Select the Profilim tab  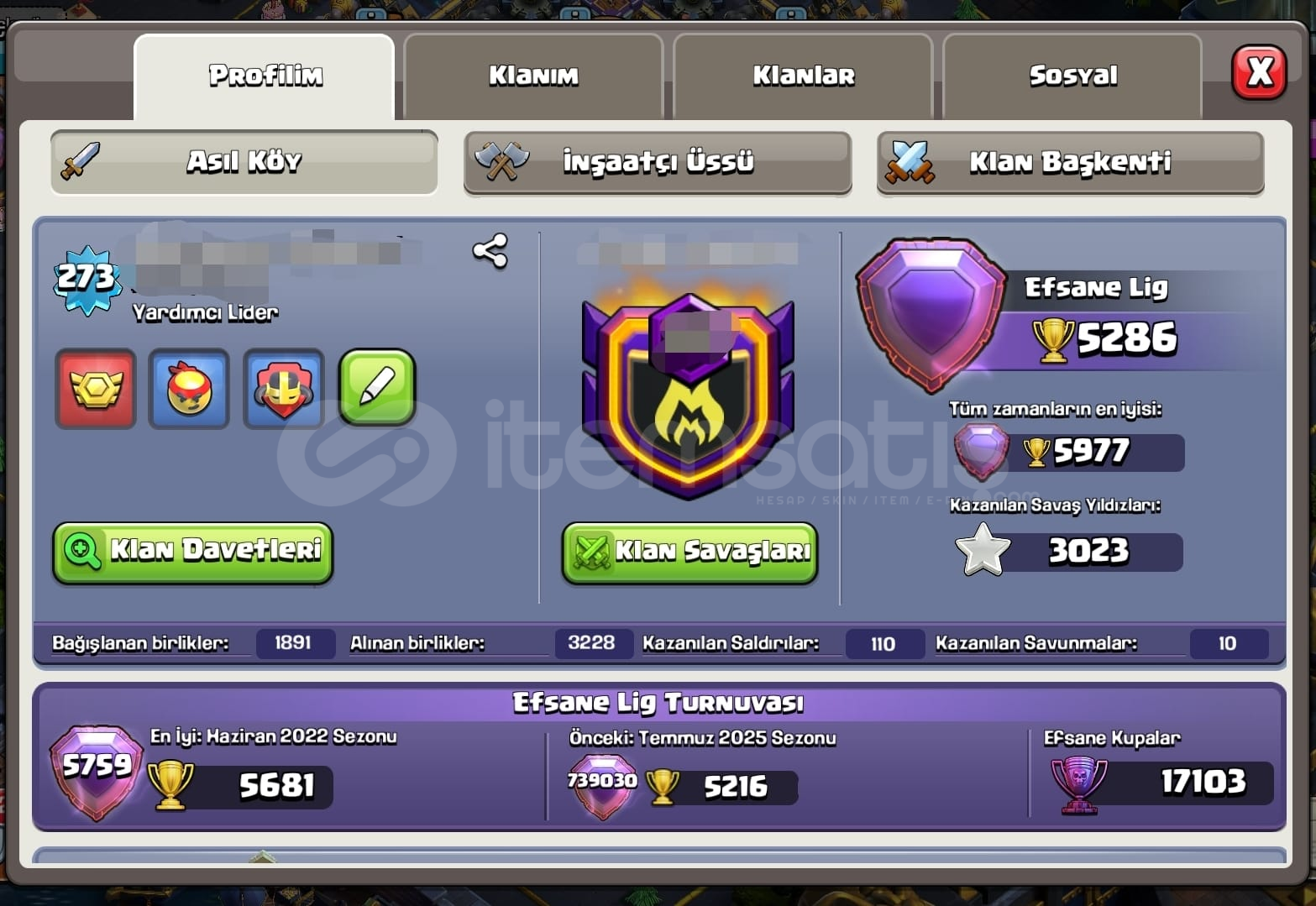[x=265, y=76]
